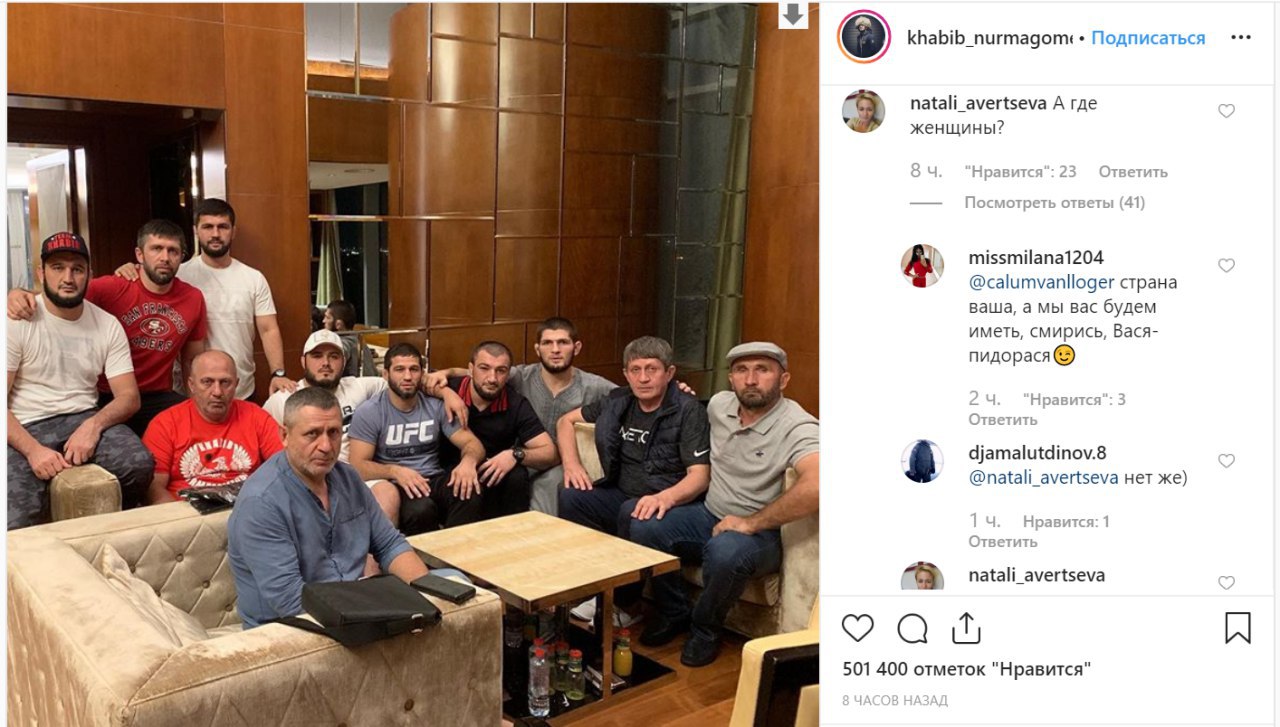Viewport: 1280px width, 727px height.
Task: Like missmilana1204's comment with its heart
Action: (1226, 265)
